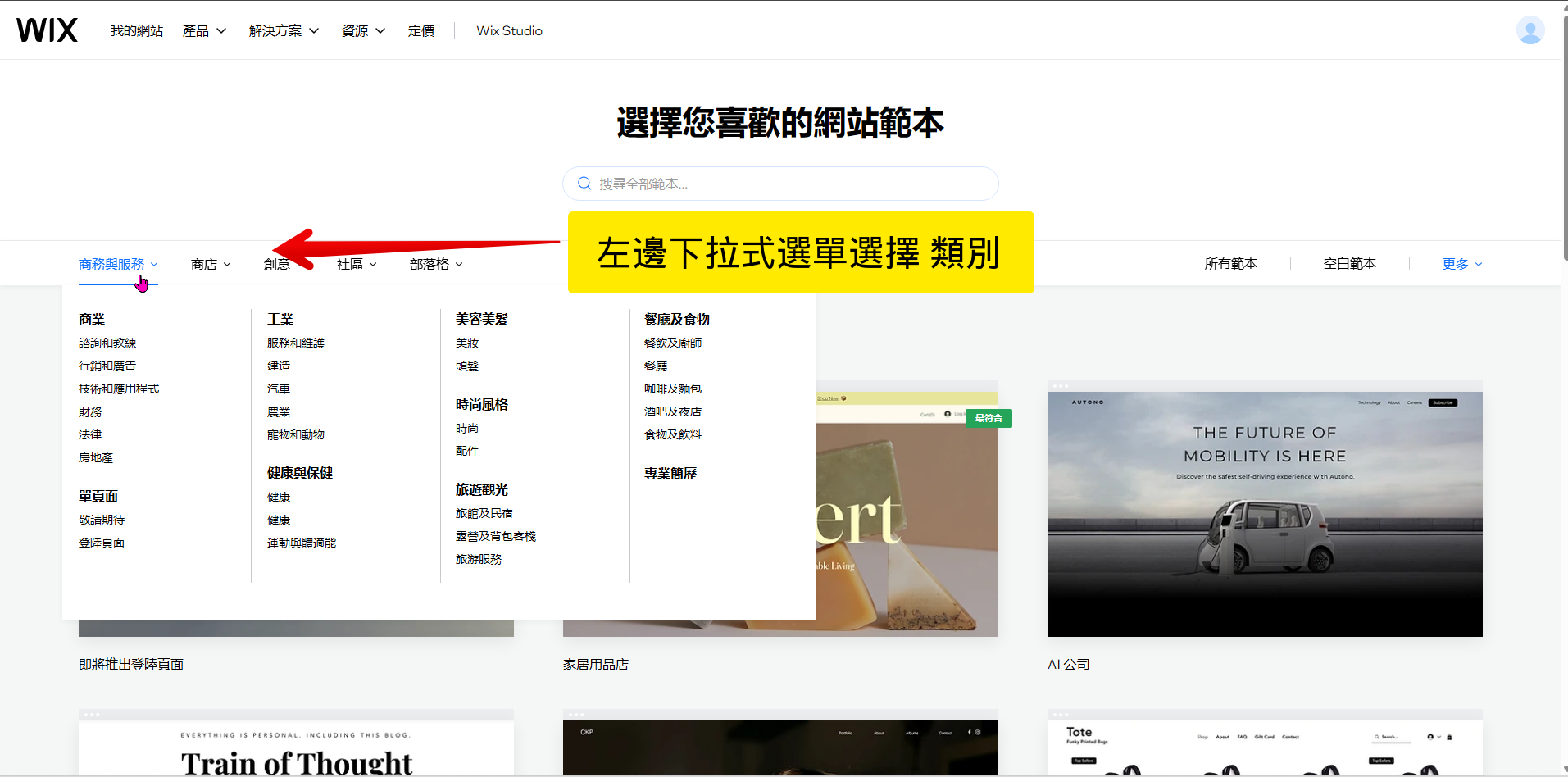Select the 空白範本 tab

pyautogui.click(x=1349, y=264)
